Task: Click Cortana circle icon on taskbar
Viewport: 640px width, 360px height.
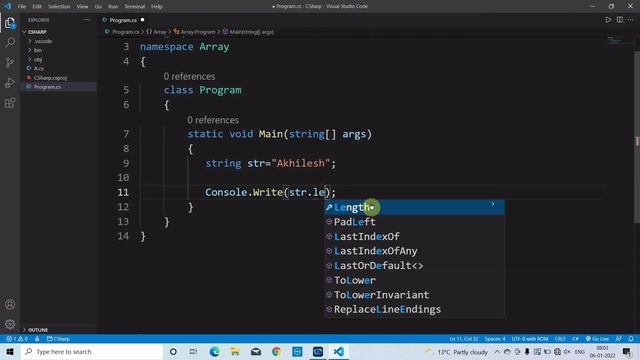Action: pos(173,351)
